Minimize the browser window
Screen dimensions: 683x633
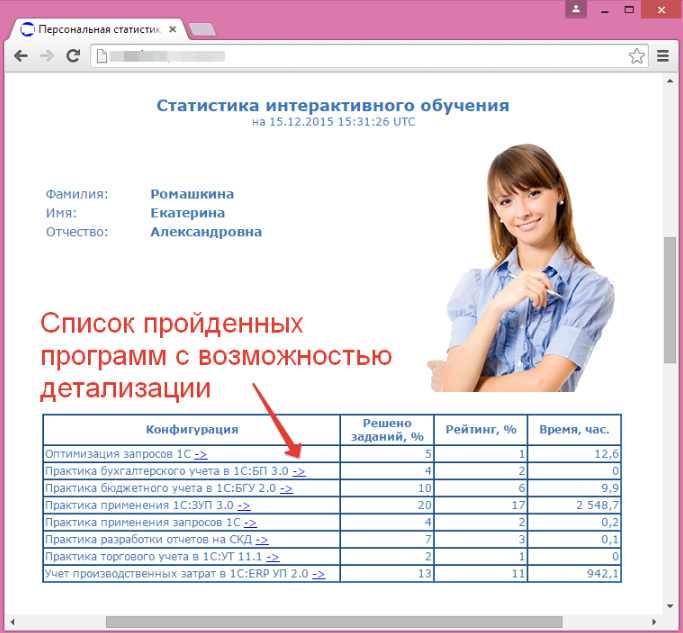604,10
